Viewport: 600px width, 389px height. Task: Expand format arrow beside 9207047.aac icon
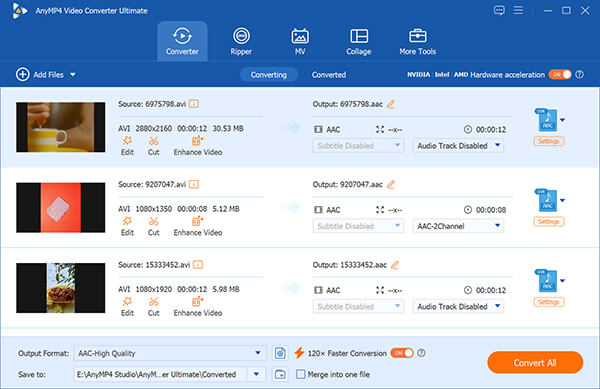tap(562, 200)
